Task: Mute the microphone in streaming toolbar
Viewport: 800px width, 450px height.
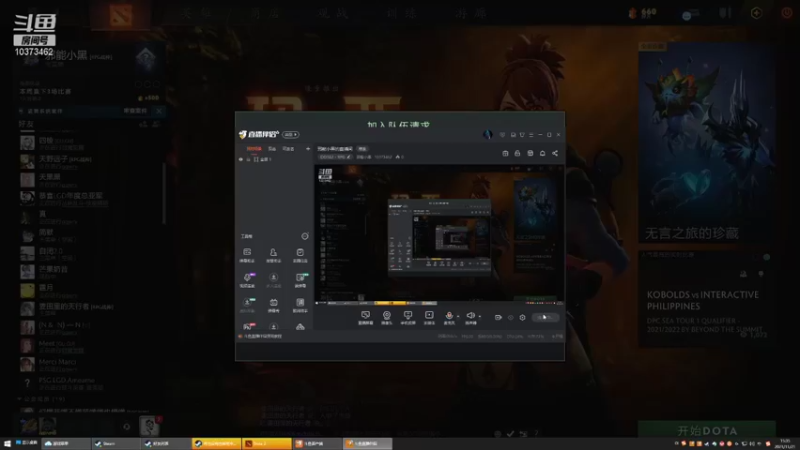Action: click(449, 317)
